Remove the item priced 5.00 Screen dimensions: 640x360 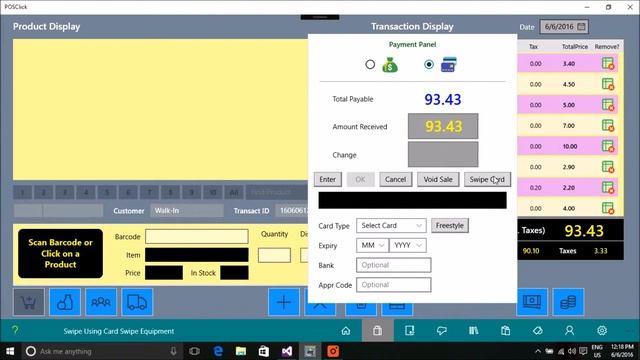pos(608,105)
